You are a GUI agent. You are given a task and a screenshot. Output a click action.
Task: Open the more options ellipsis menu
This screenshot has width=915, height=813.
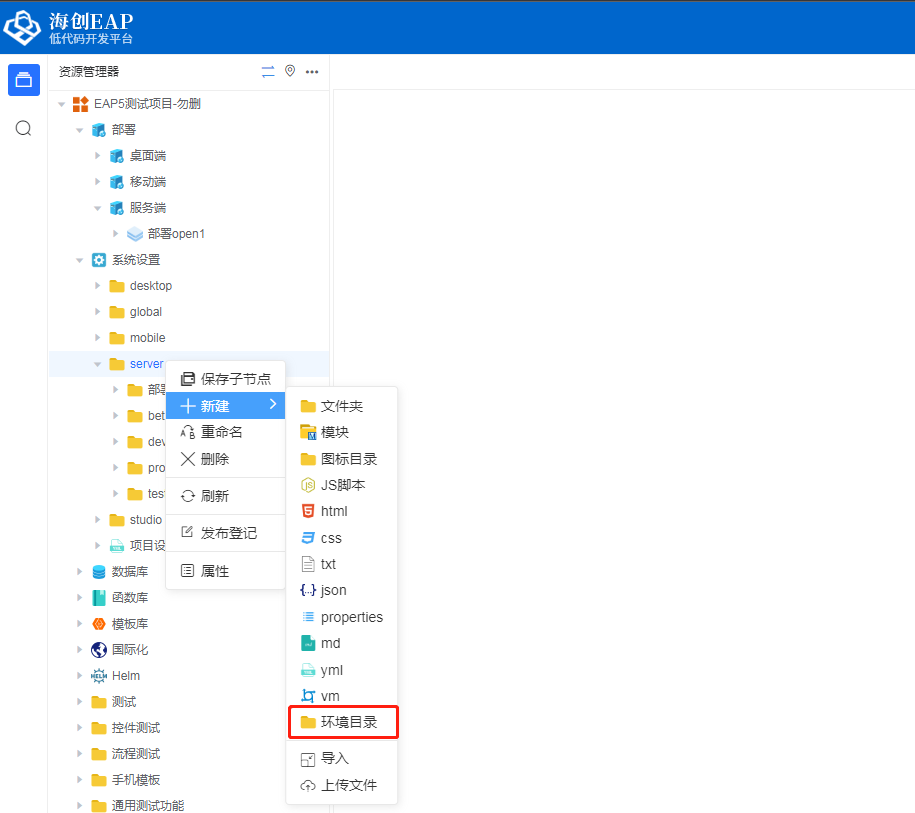coord(312,72)
